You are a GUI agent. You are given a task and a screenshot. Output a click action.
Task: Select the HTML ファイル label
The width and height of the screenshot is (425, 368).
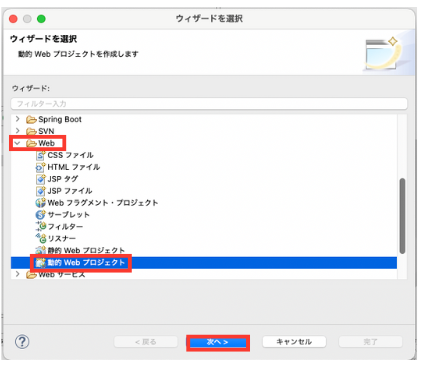[74, 167]
